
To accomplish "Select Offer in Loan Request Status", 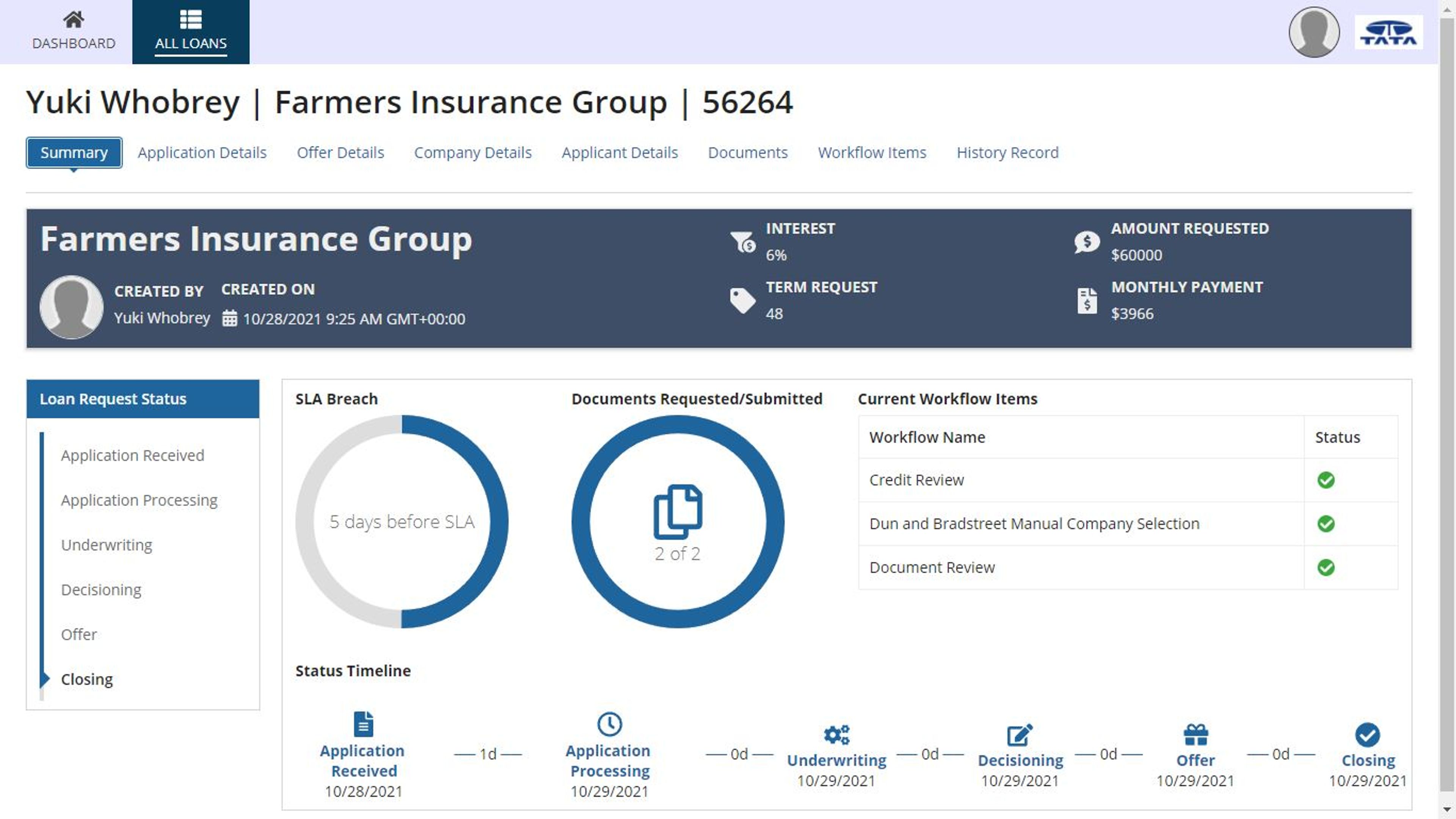I will pos(78,634).
